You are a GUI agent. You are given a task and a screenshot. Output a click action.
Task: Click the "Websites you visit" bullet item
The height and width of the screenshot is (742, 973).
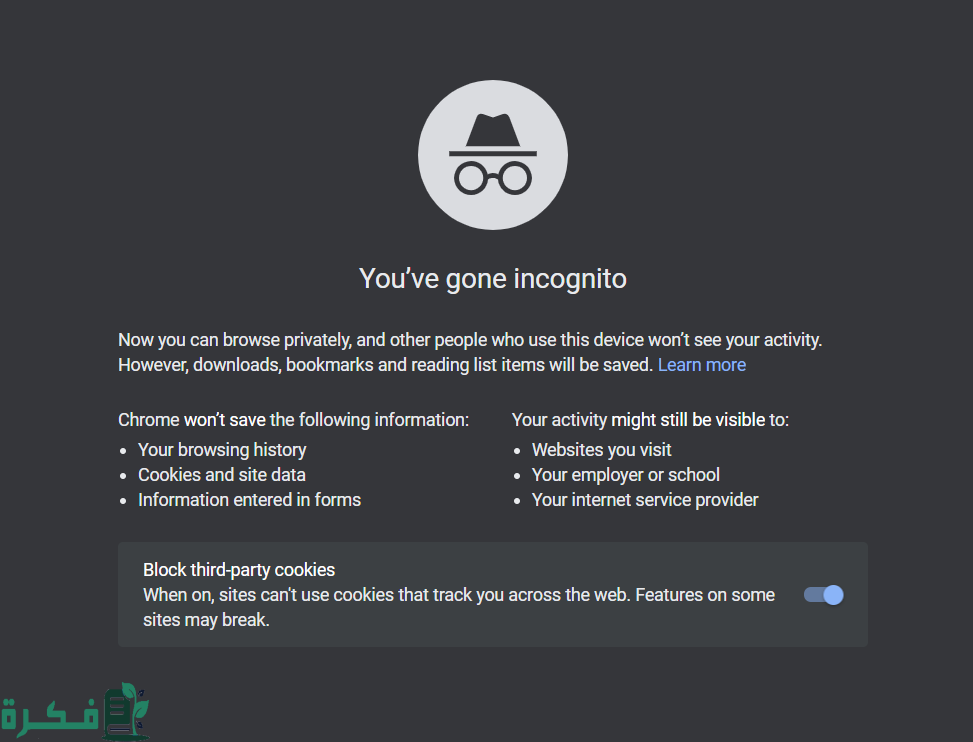tap(601, 450)
